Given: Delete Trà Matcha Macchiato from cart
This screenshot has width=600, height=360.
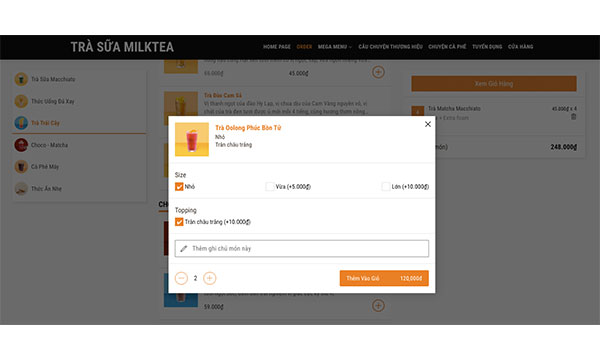Looking at the screenshot, I should pos(573,117).
